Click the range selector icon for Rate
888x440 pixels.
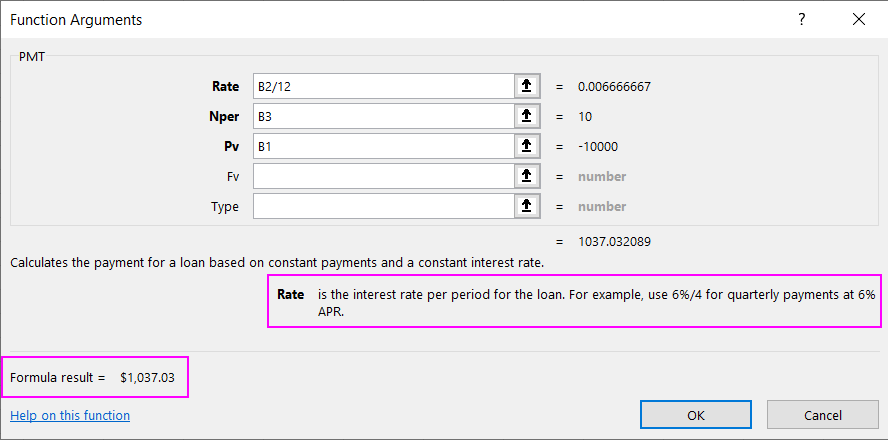[x=526, y=86]
